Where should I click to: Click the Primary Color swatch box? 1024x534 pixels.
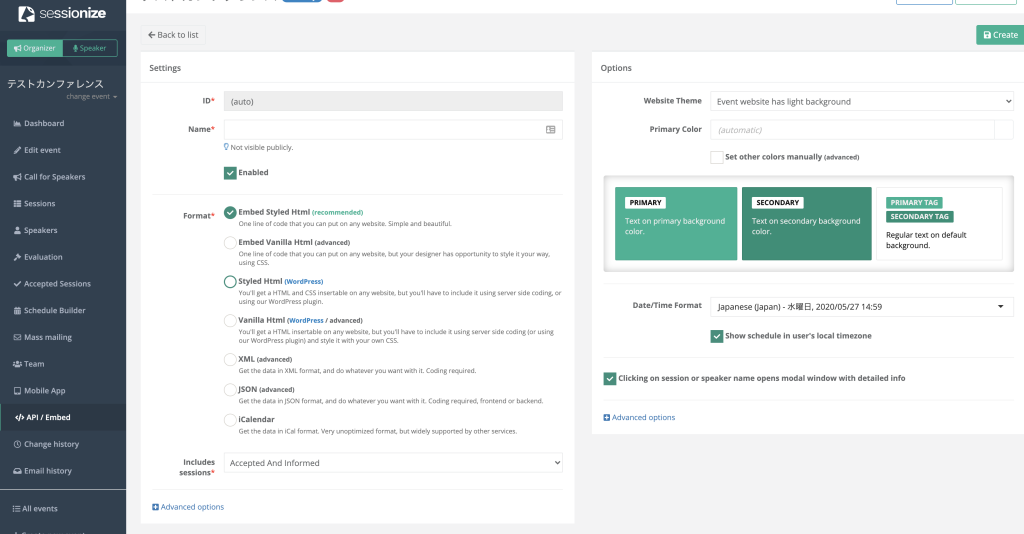point(1005,130)
